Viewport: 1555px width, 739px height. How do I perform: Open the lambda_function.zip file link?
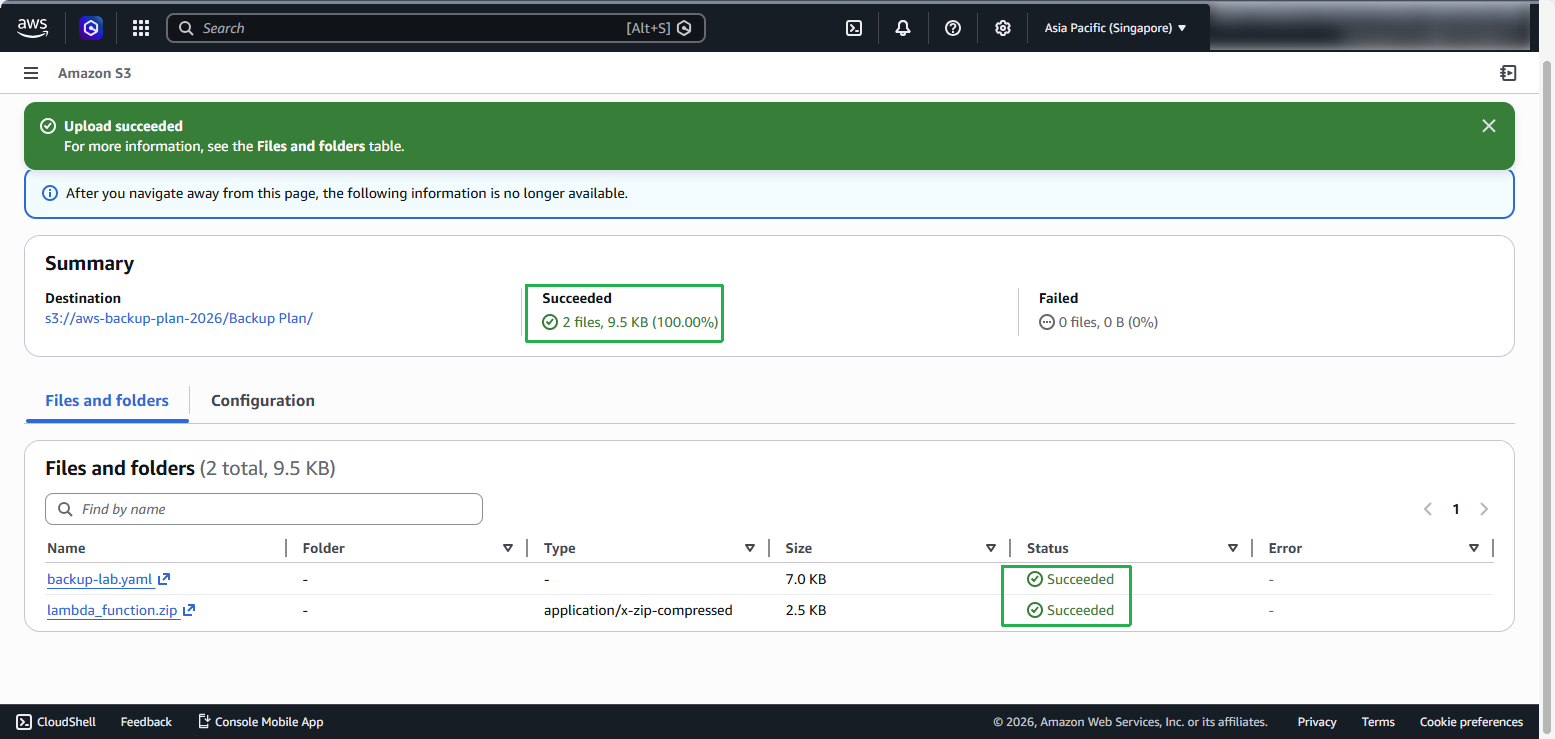click(113, 610)
